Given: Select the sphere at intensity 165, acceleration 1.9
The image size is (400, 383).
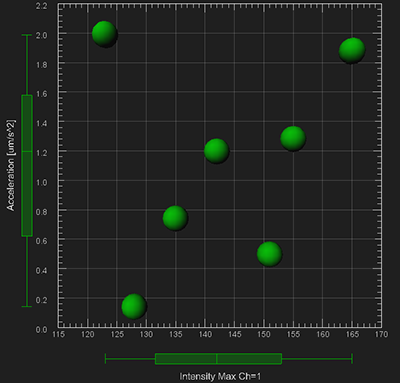Looking at the screenshot, I should (352, 50).
